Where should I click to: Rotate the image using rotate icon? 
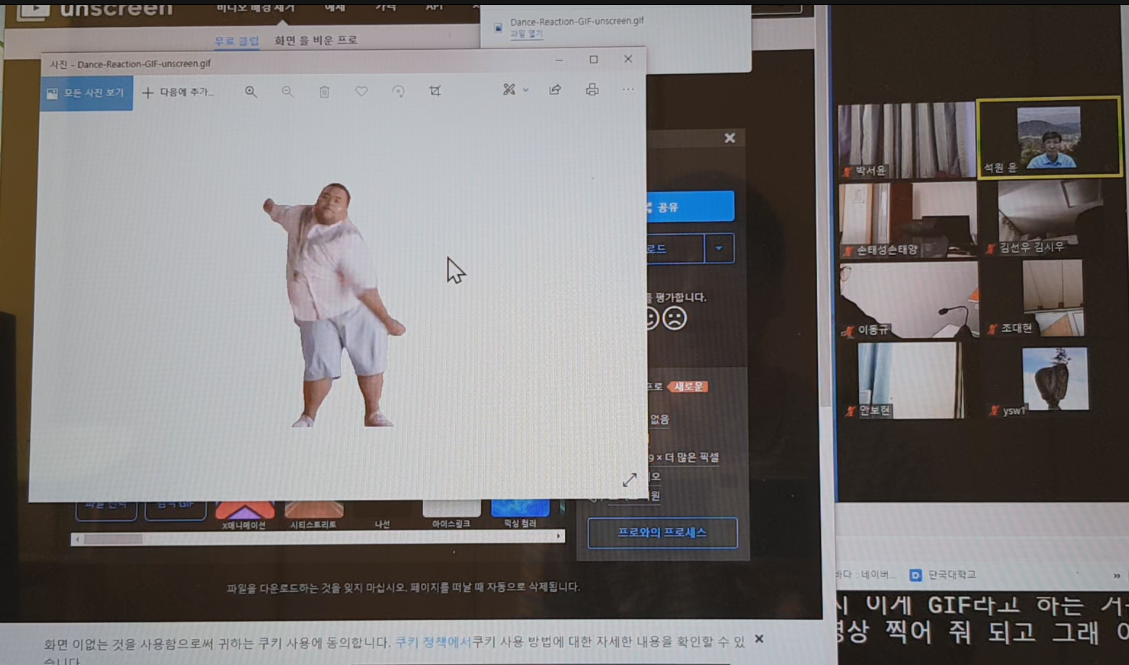[398, 91]
